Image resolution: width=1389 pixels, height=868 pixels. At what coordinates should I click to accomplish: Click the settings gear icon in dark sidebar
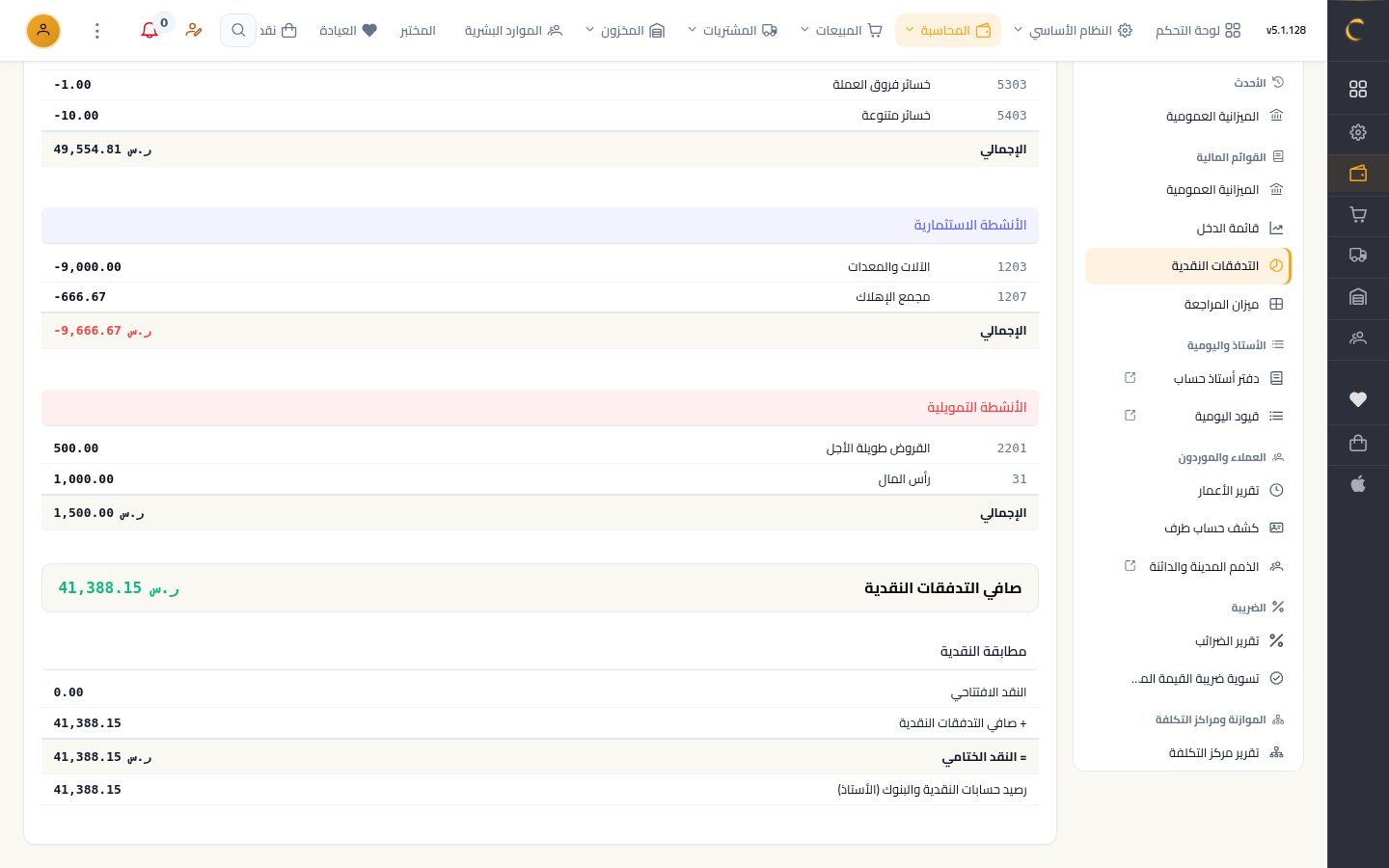1358,132
